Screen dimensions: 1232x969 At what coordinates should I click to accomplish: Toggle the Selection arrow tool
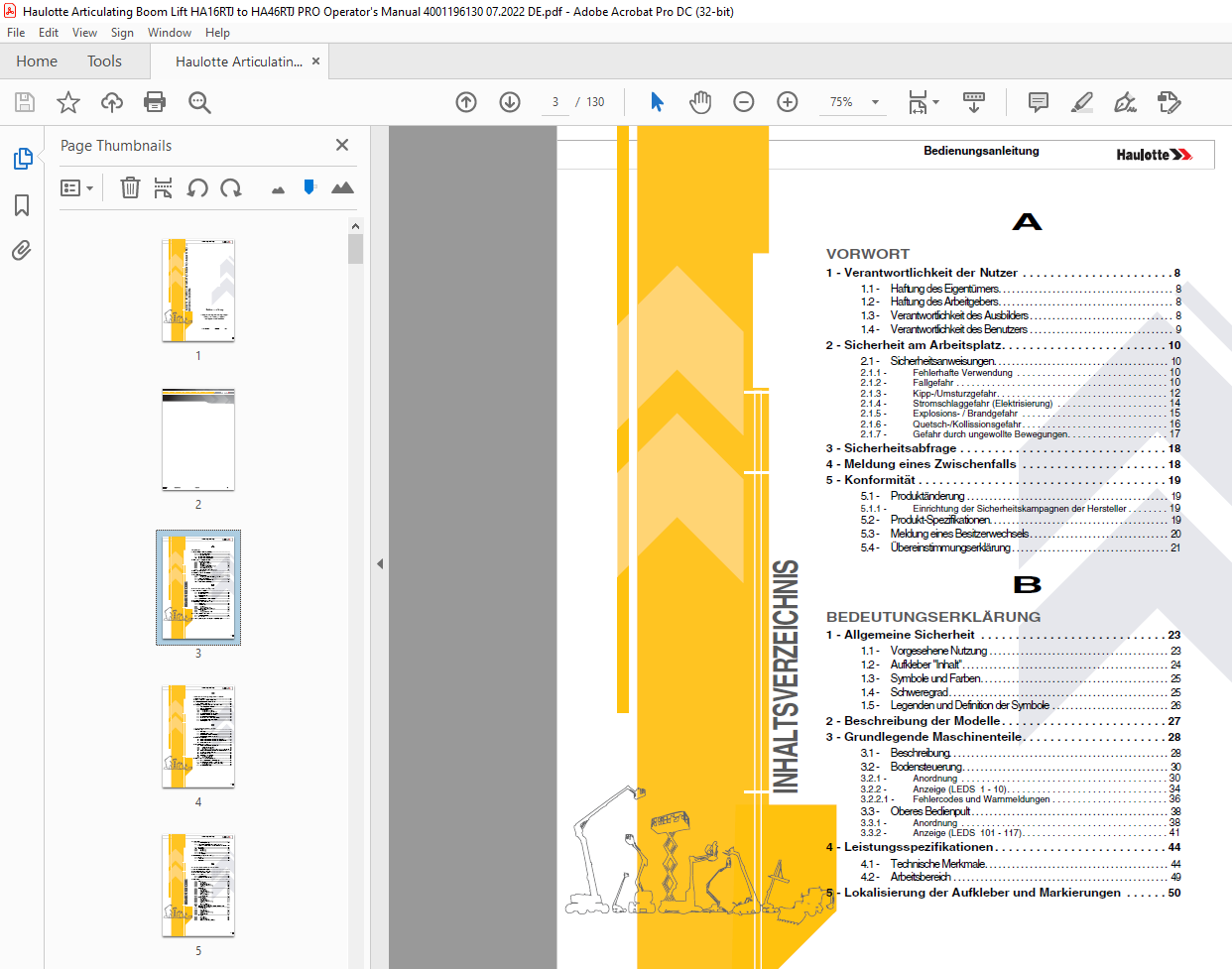pyautogui.click(x=657, y=102)
